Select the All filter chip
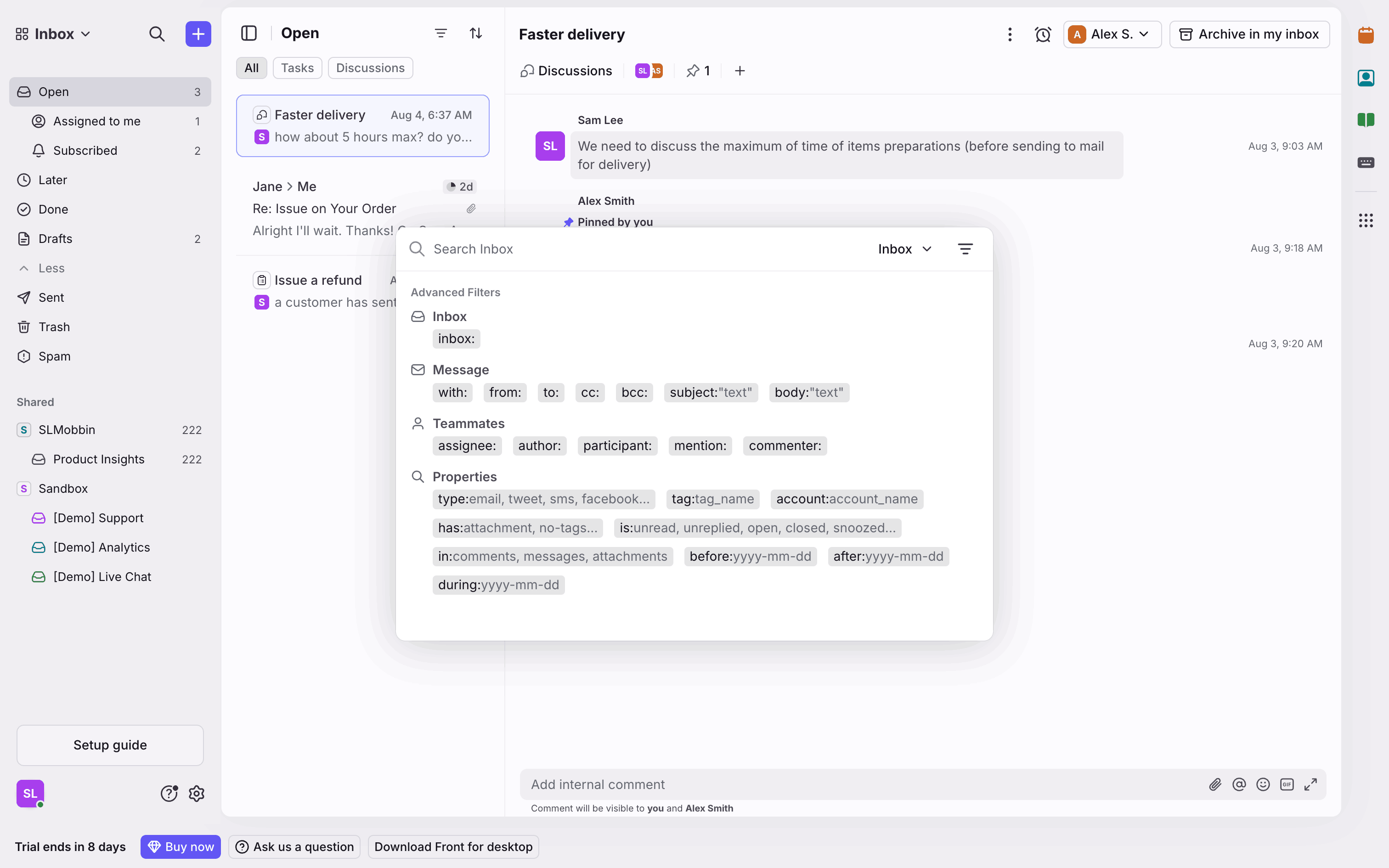The height and width of the screenshot is (868, 1389). 251,68
